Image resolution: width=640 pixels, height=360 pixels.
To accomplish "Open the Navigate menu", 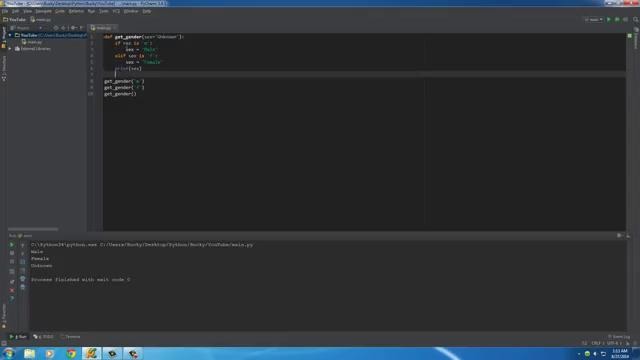I will click(x=43, y=11).
